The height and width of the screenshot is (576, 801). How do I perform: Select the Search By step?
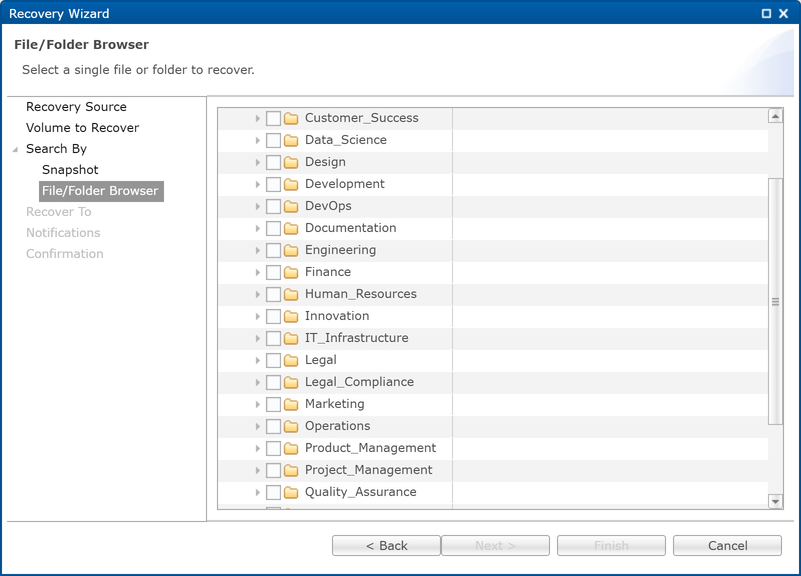click(x=56, y=149)
